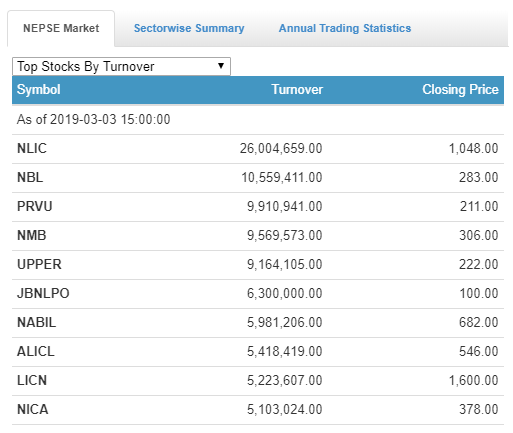Viewport: 513px width, 433px height.
Task: Select the NLIC stock symbol
Action: 32,148
